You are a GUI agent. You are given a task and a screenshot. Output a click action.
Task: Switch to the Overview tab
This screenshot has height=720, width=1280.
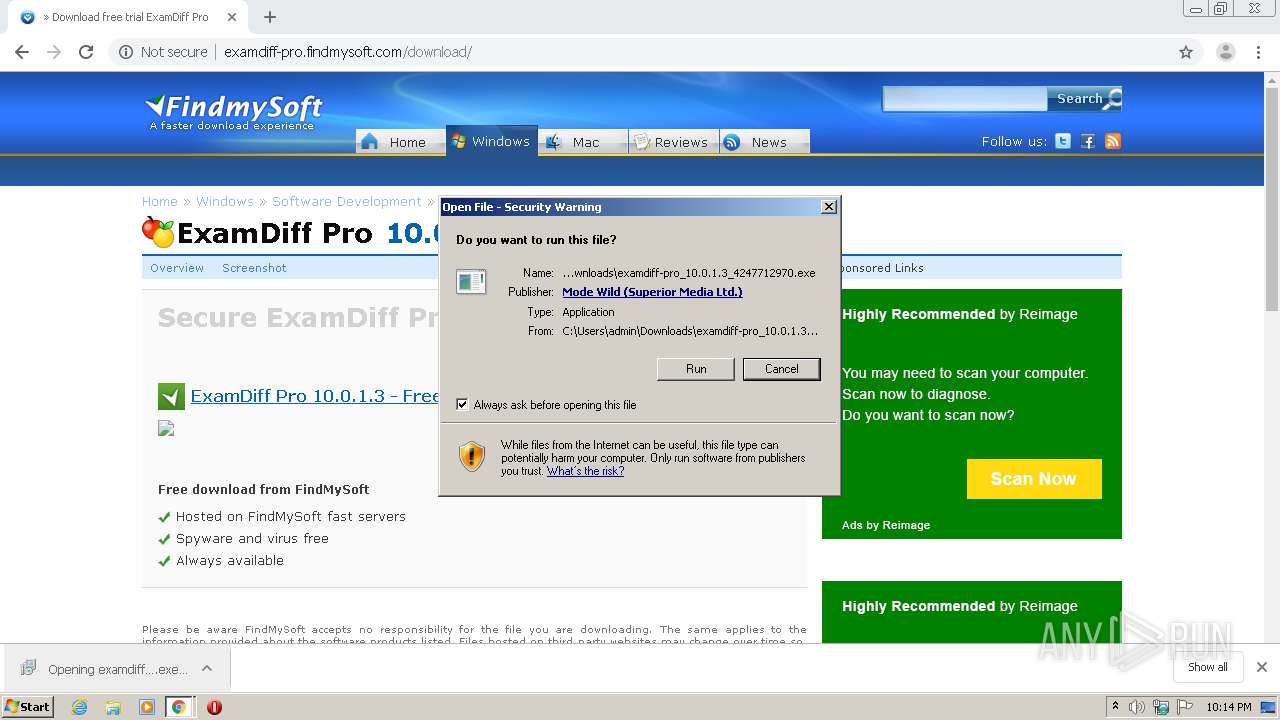(x=177, y=268)
